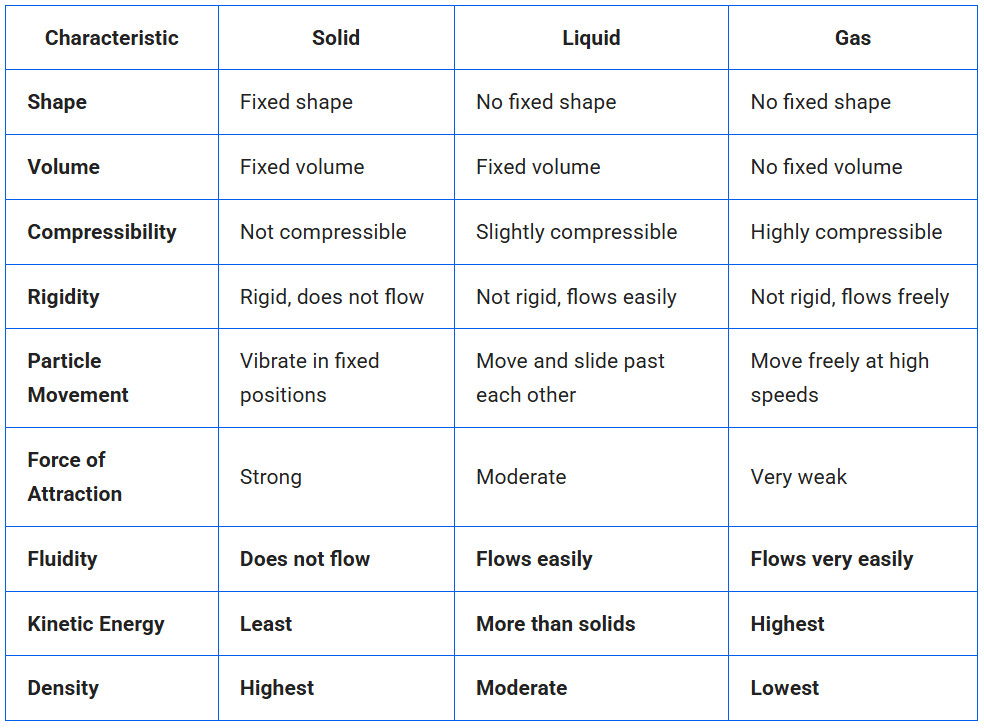984x728 pixels.
Task: Click the 'Density' row label
Action: click(x=64, y=688)
